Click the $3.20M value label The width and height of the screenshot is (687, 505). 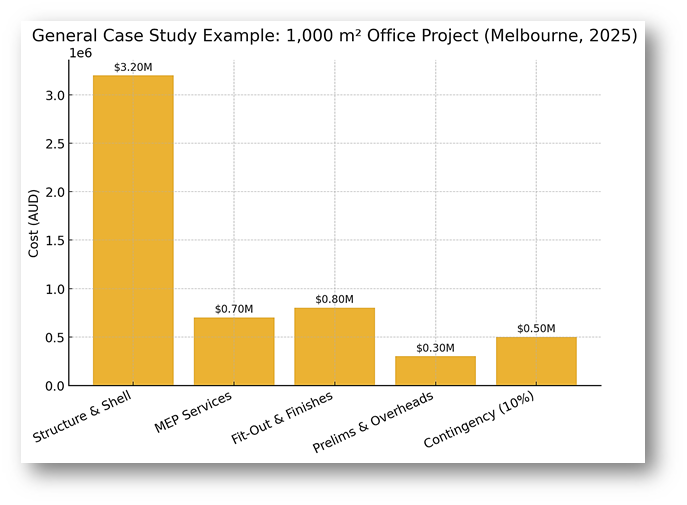point(133,67)
